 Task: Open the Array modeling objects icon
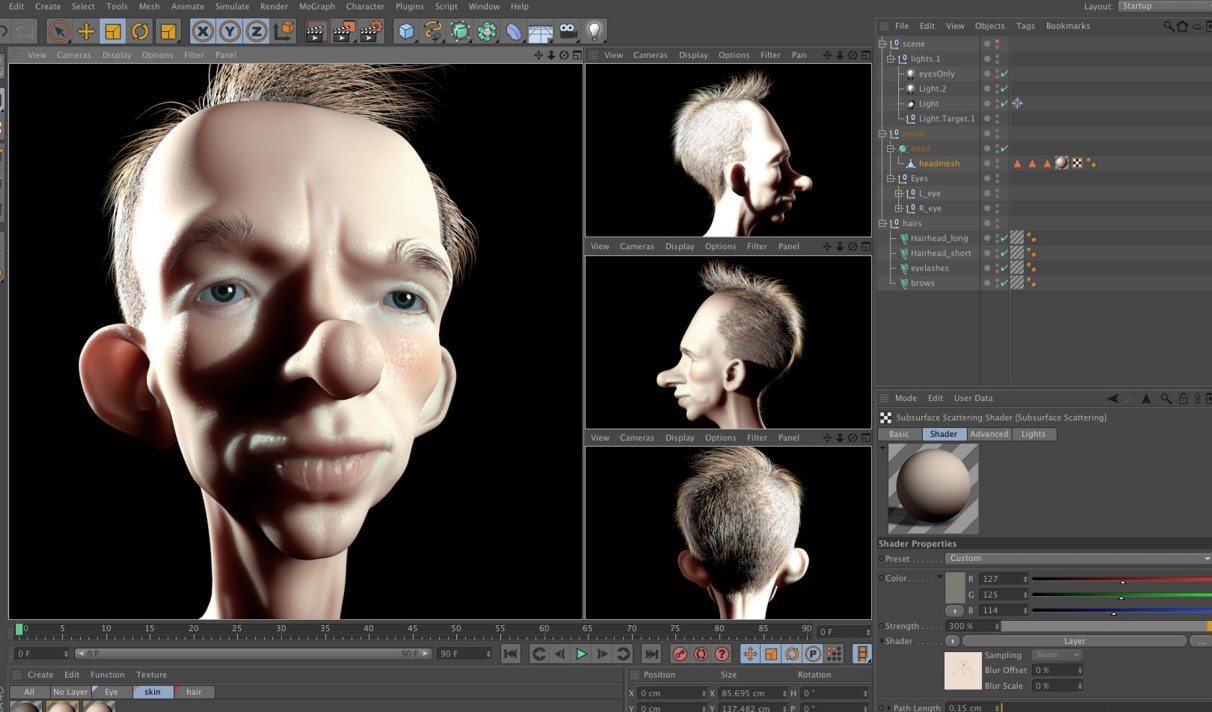pyautogui.click(x=487, y=32)
